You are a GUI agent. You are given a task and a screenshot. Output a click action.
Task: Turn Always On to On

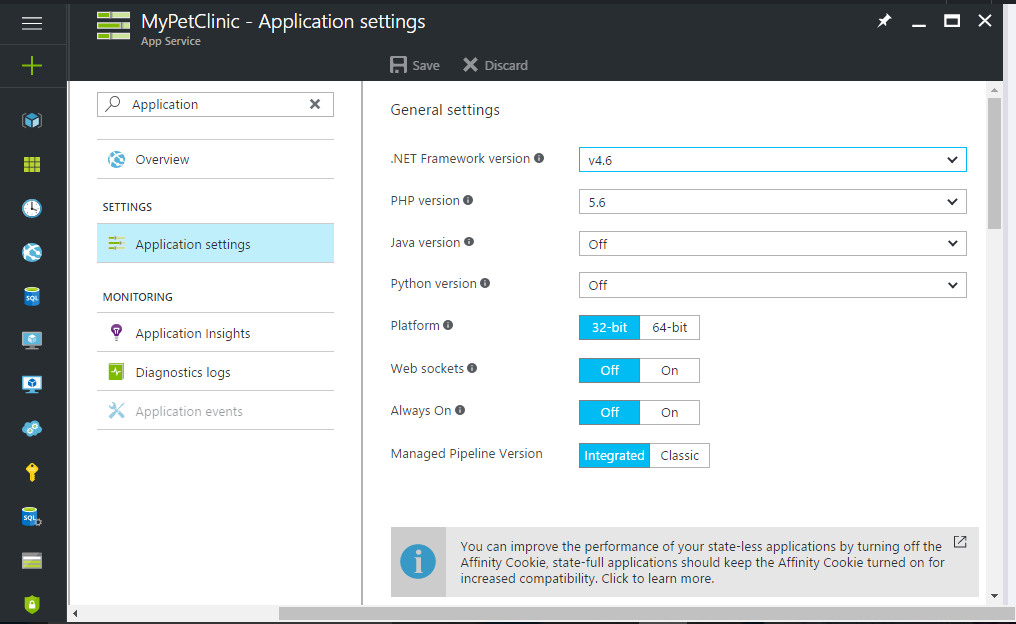(x=669, y=412)
